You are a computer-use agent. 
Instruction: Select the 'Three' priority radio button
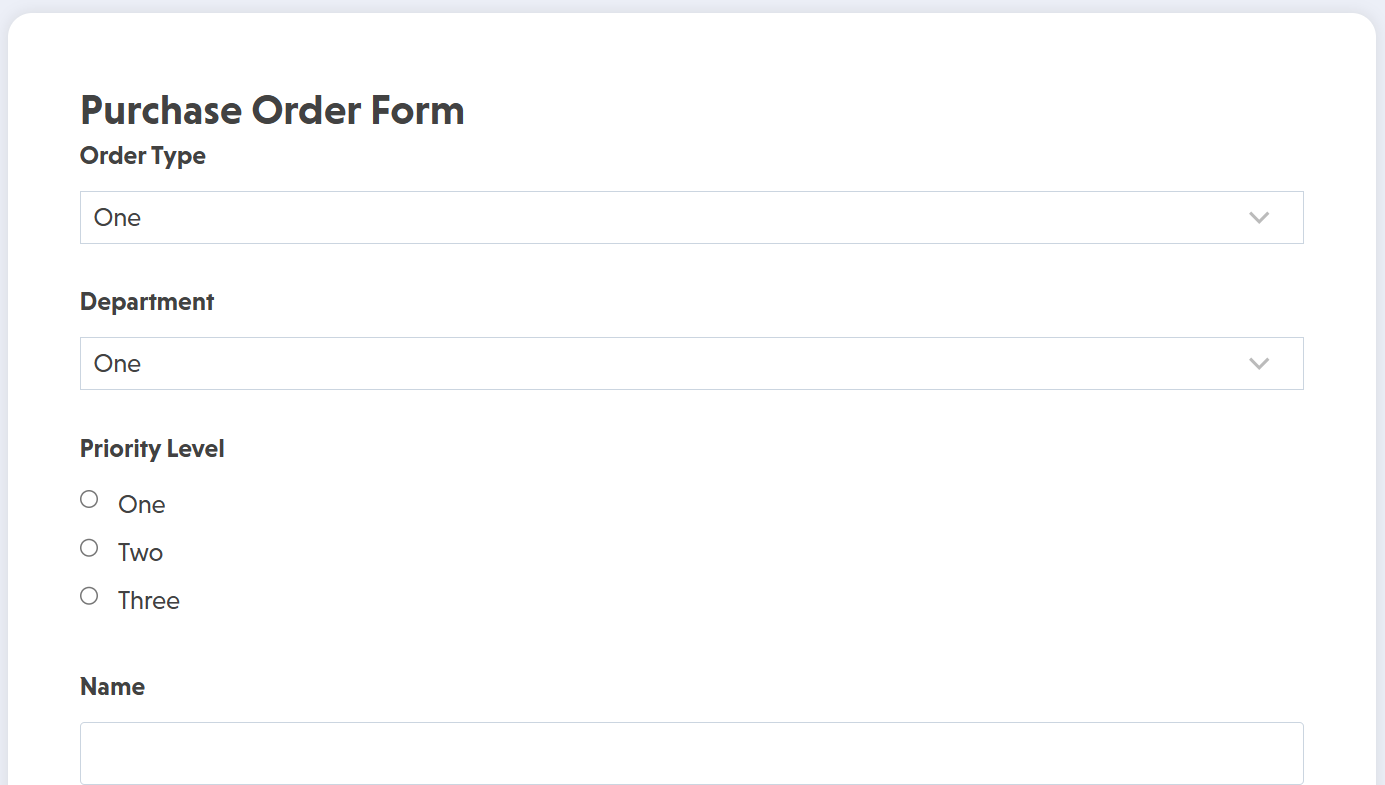(x=88, y=595)
